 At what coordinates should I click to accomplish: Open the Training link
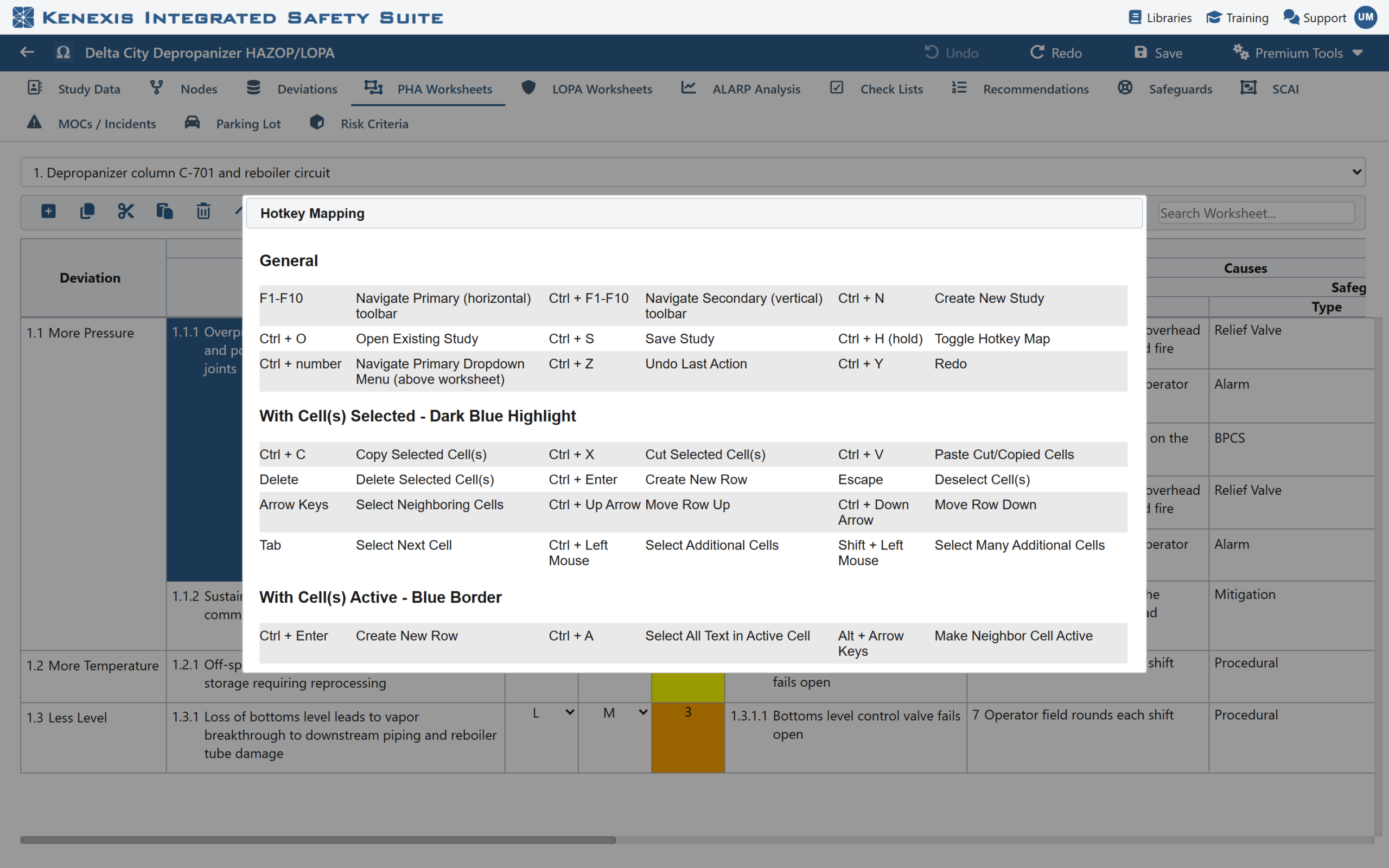pyautogui.click(x=1238, y=18)
